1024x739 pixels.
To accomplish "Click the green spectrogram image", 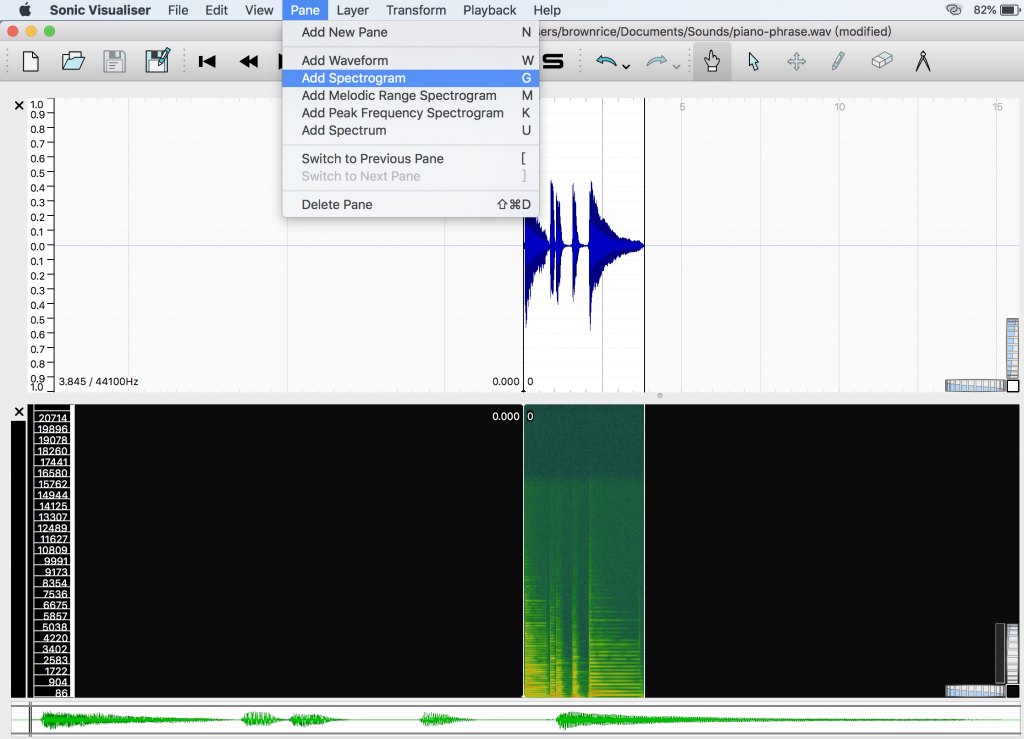I will coord(584,551).
